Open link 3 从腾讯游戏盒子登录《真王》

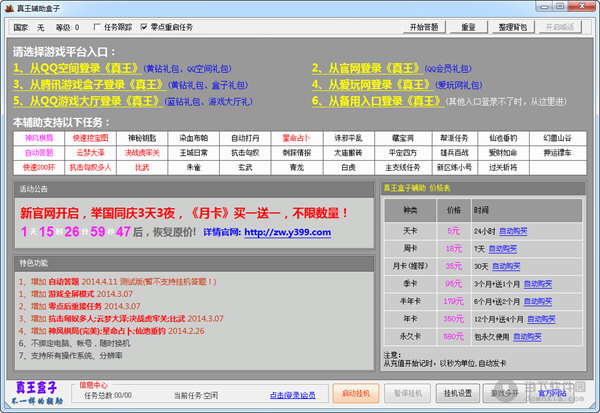(89, 85)
